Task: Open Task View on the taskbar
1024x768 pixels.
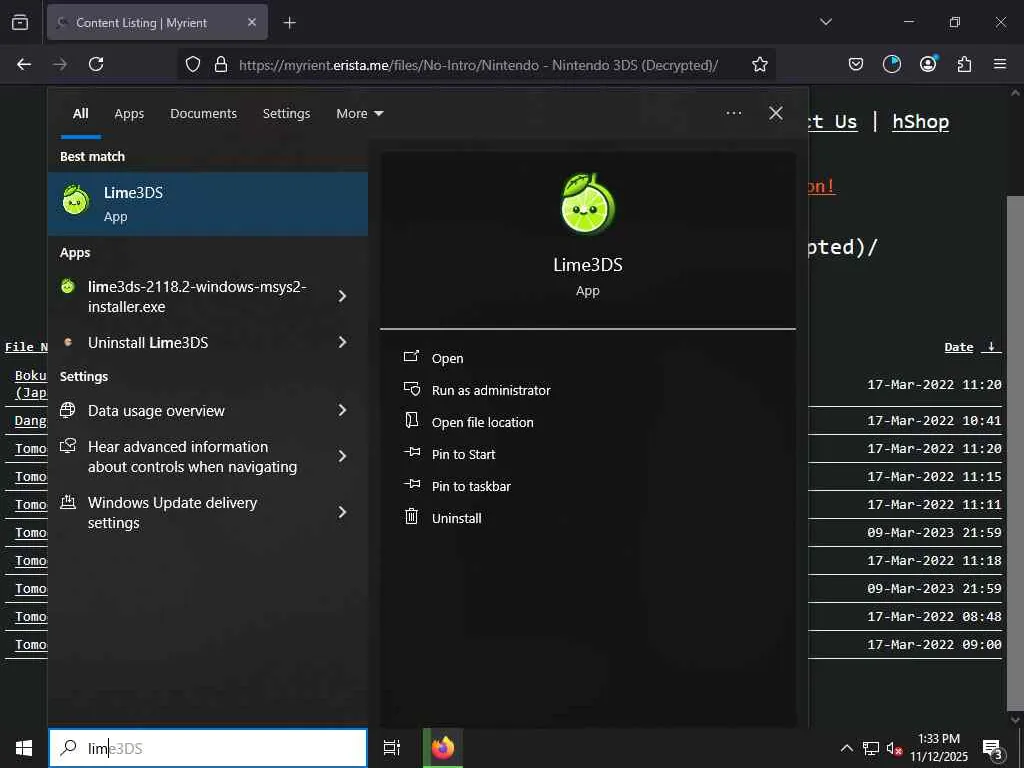Action: point(392,748)
